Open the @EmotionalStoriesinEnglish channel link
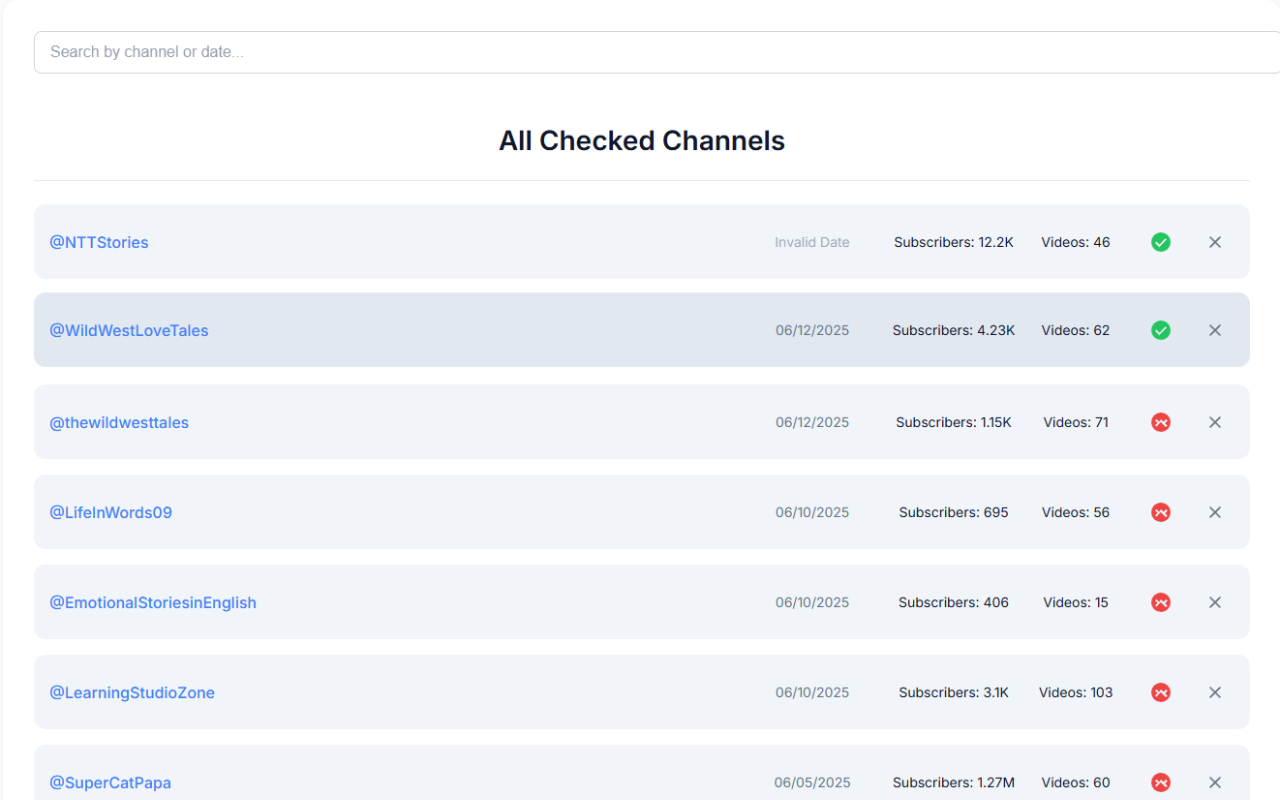The height and width of the screenshot is (800, 1280). pos(153,602)
